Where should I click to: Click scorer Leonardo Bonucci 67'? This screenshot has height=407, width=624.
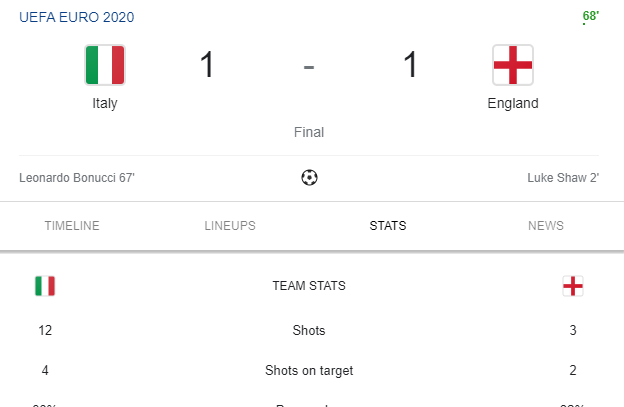coord(77,178)
